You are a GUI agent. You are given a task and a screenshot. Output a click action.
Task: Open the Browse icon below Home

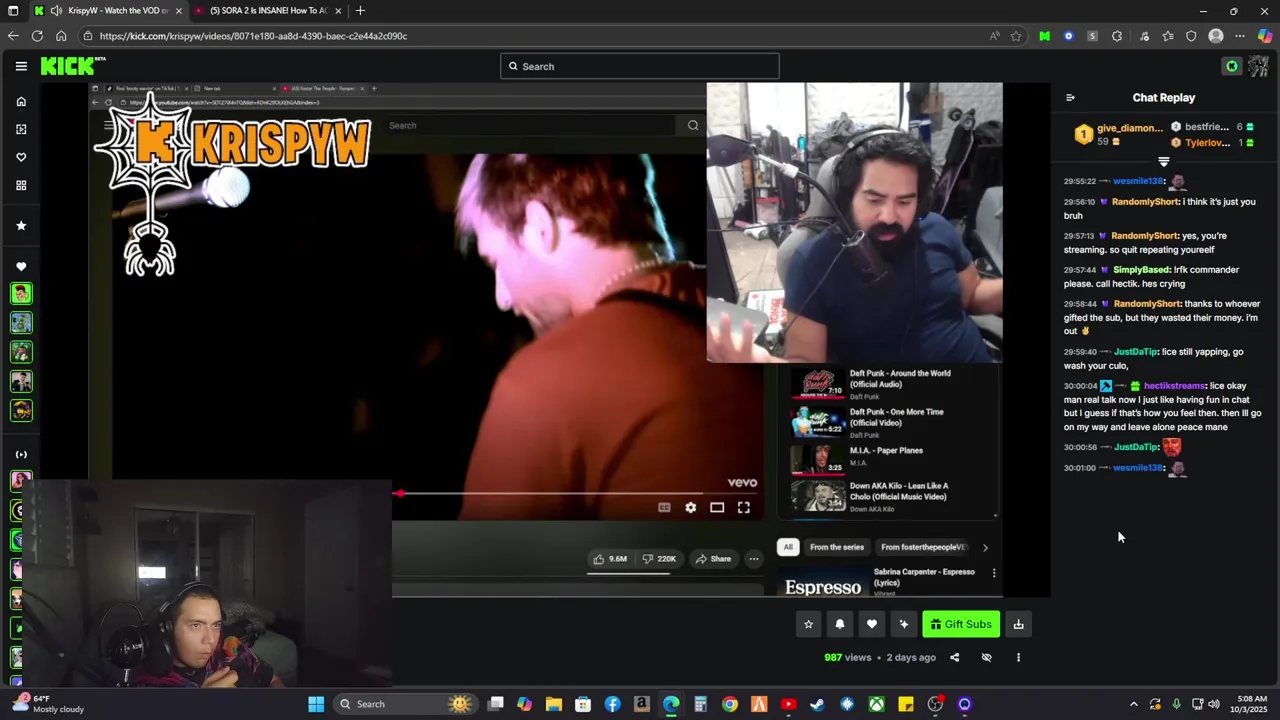point(21,129)
